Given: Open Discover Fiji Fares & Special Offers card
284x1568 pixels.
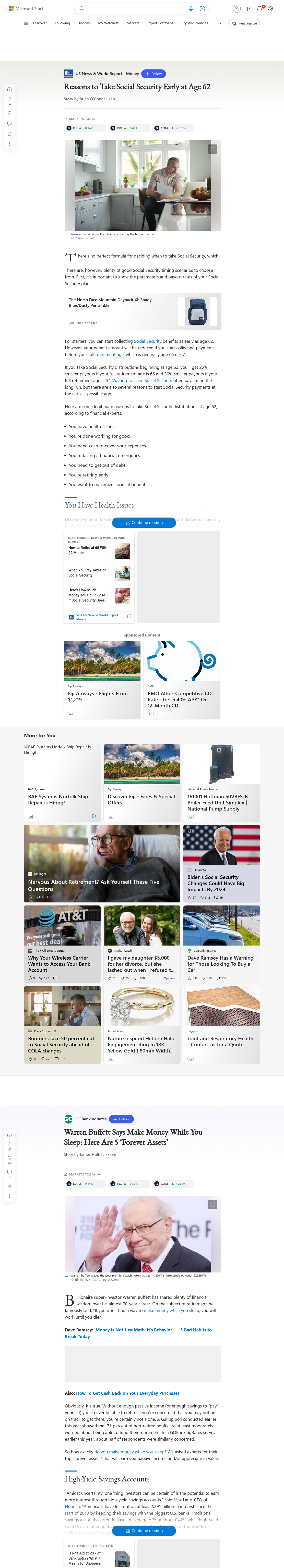Looking at the screenshot, I should pos(142,783).
